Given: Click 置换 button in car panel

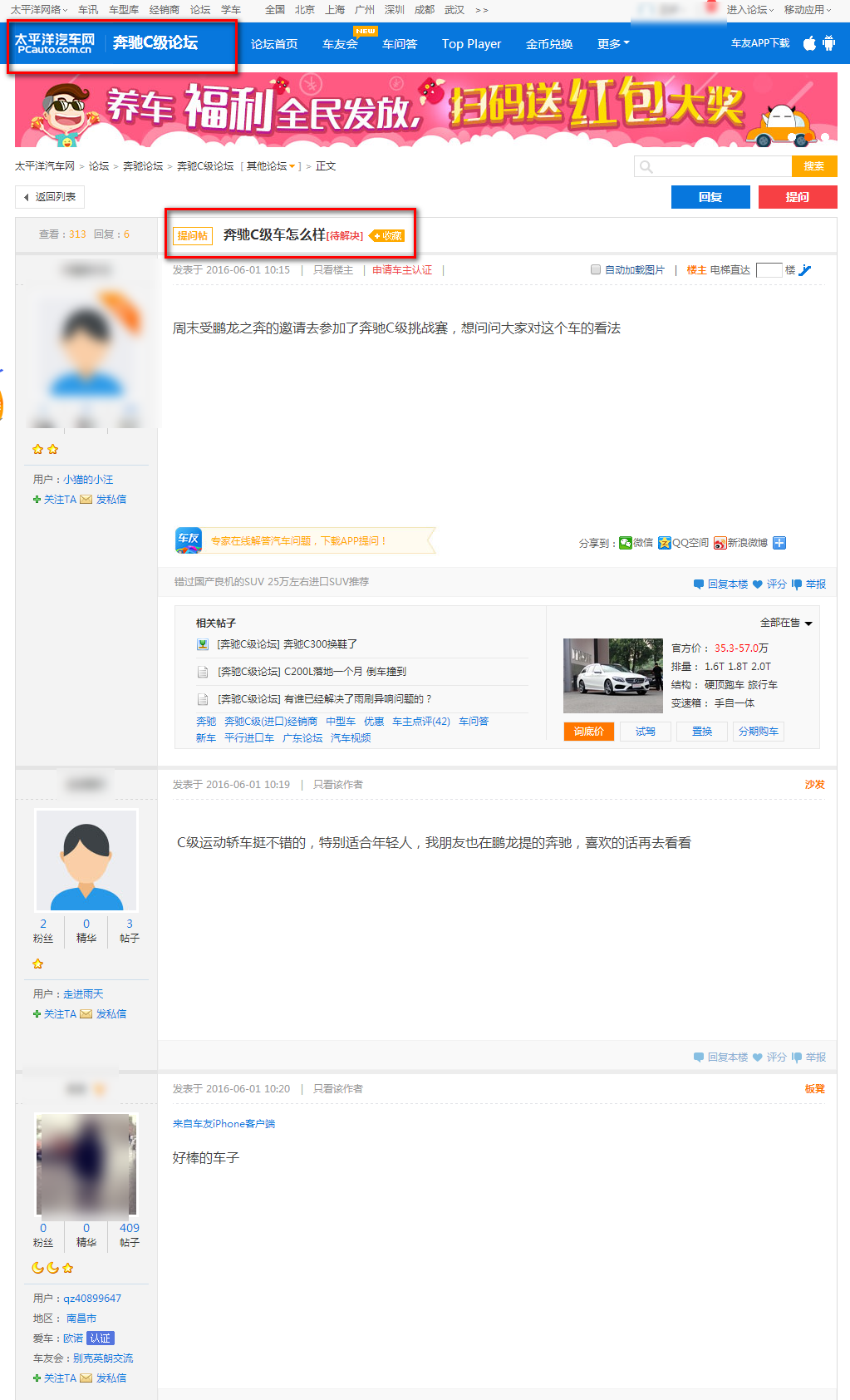Looking at the screenshot, I should (702, 732).
